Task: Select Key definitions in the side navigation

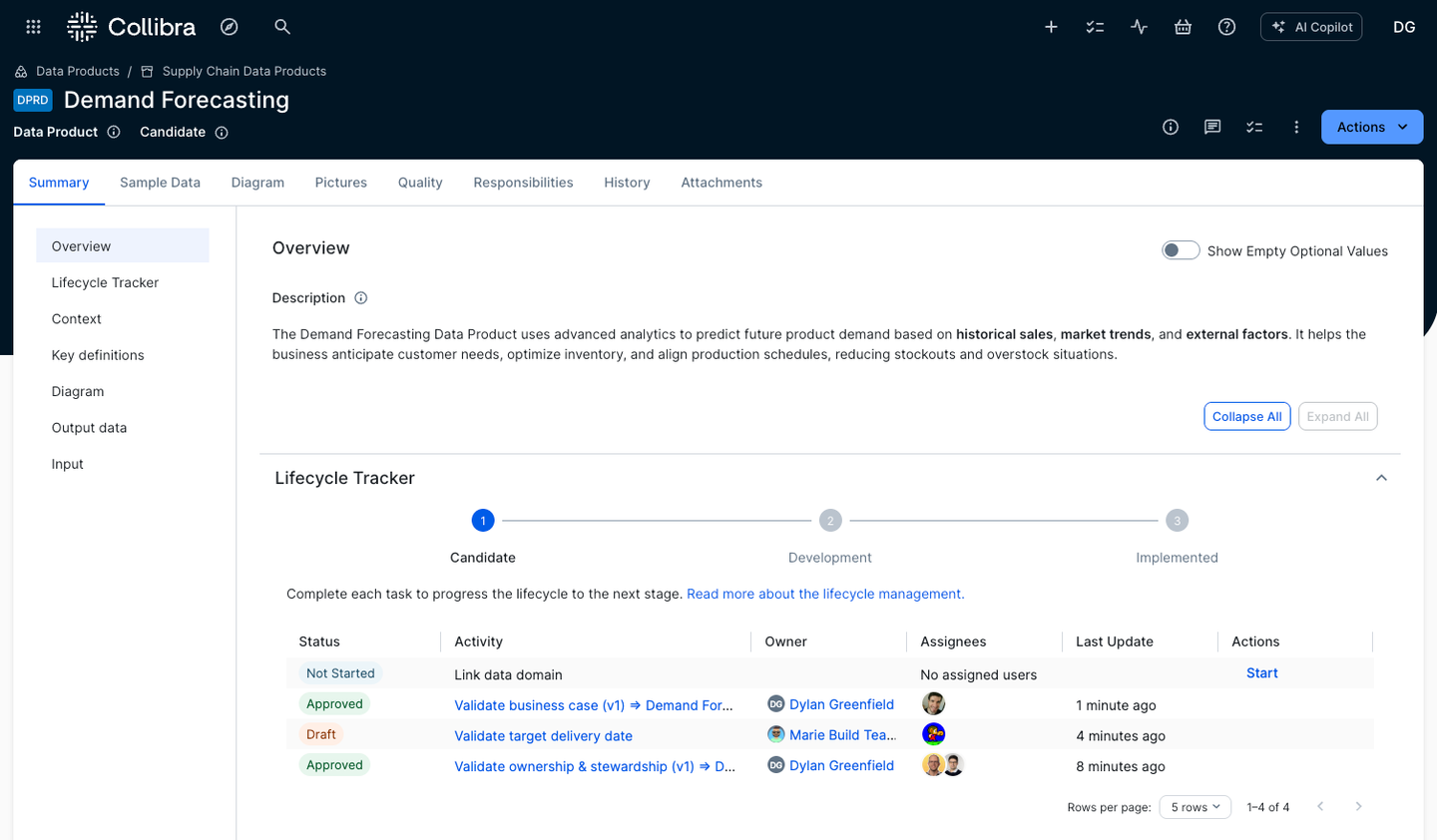Action: (x=98, y=355)
